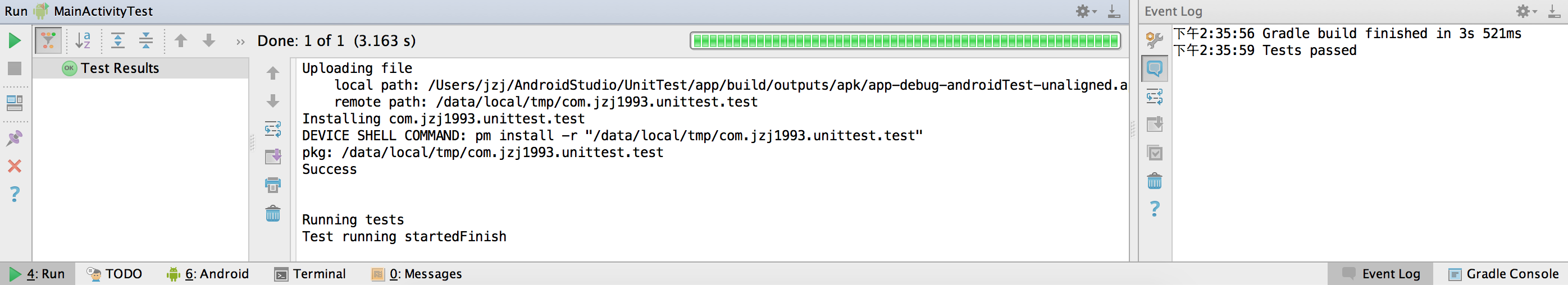Image resolution: width=1568 pixels, height=285 pixels.
Task: Switch to the Terminal tab
Action: (x=311, y=274)
